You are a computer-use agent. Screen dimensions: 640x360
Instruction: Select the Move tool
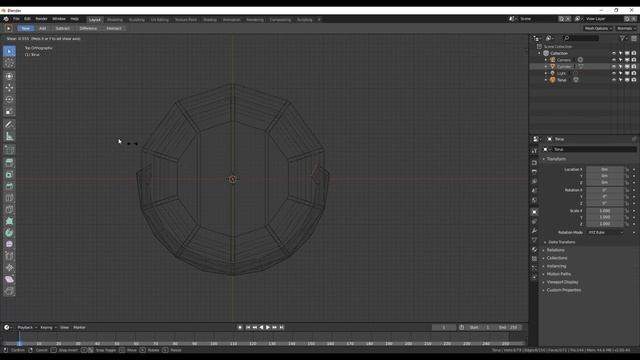click(9, 88)
